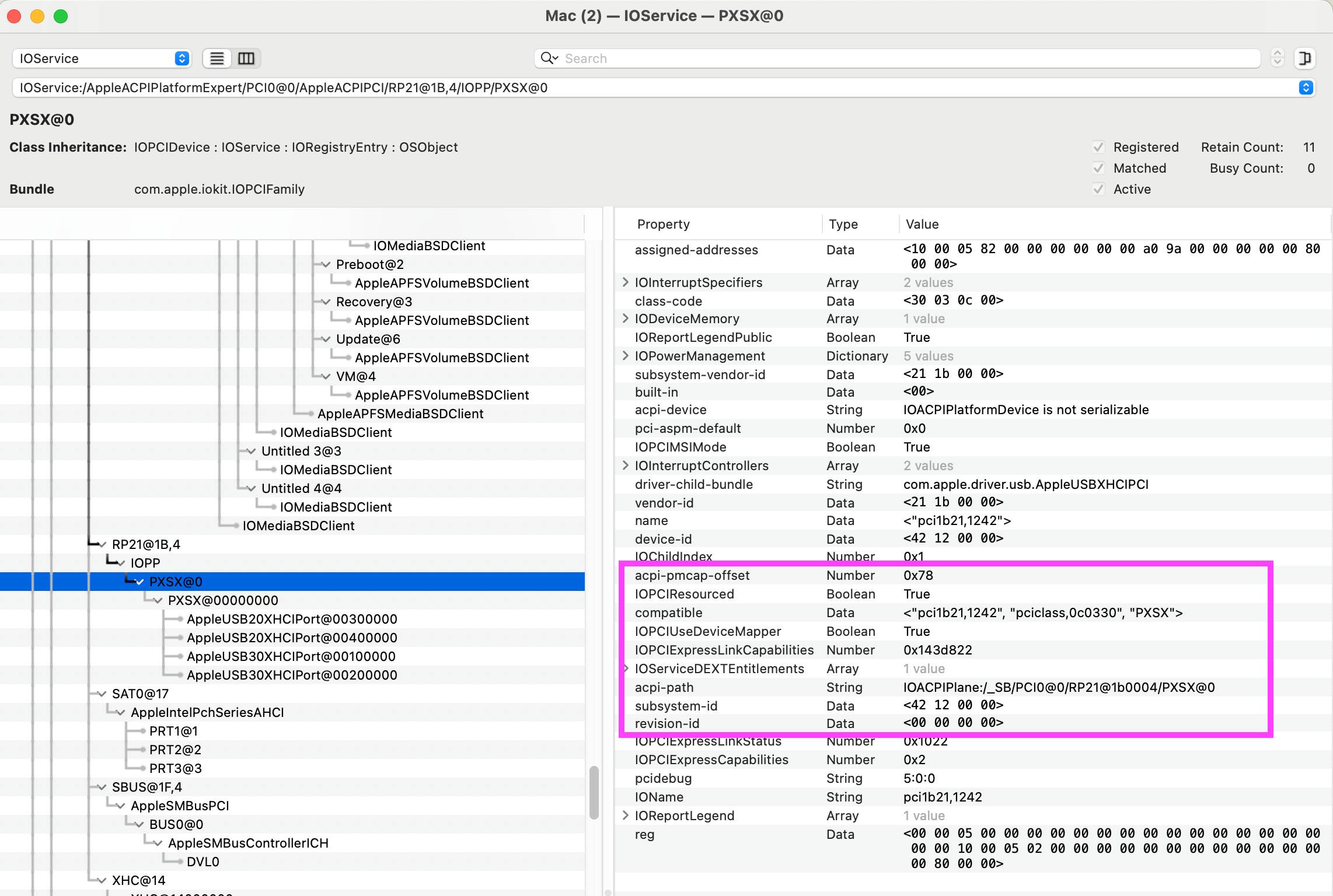
Task: Select the IOName property row
Action: (x=973, y=797)
